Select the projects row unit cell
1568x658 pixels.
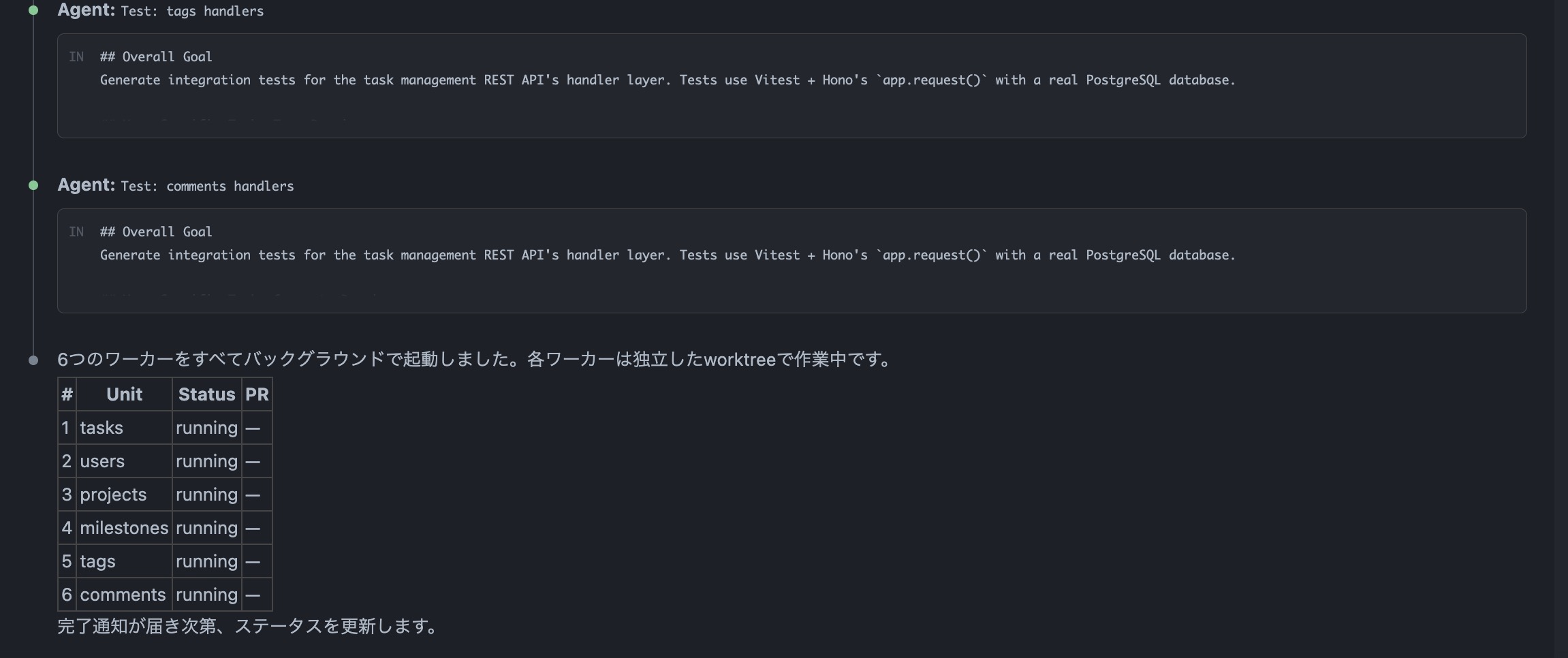coord(113,495)
